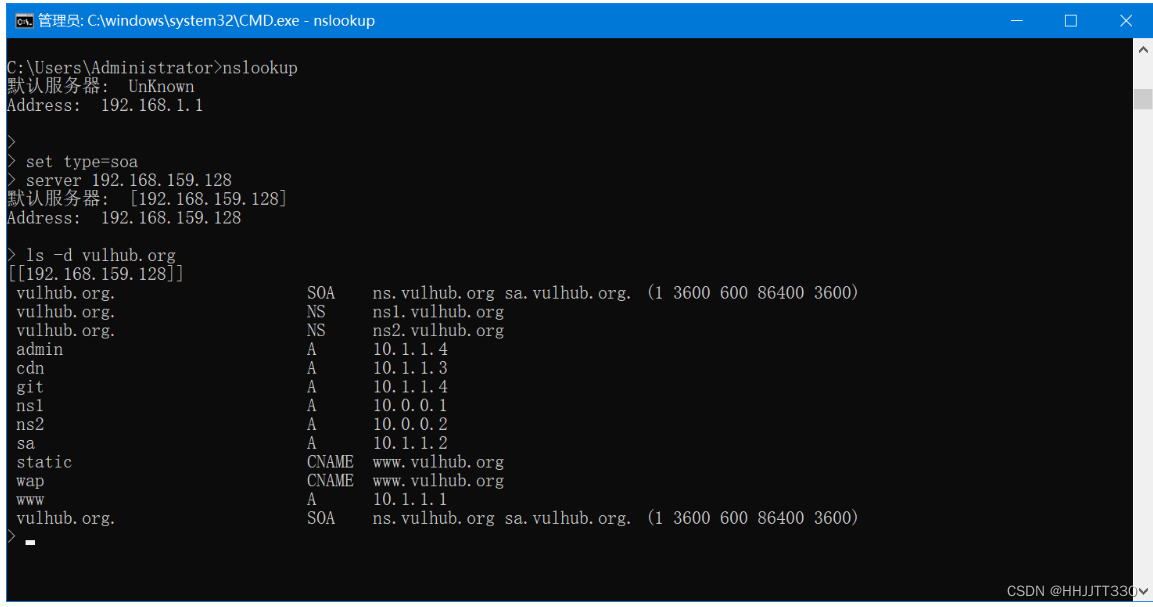
Task: Click the www A record 10.1.1.1
Action: pyautogui.click(x=410, y=499)
